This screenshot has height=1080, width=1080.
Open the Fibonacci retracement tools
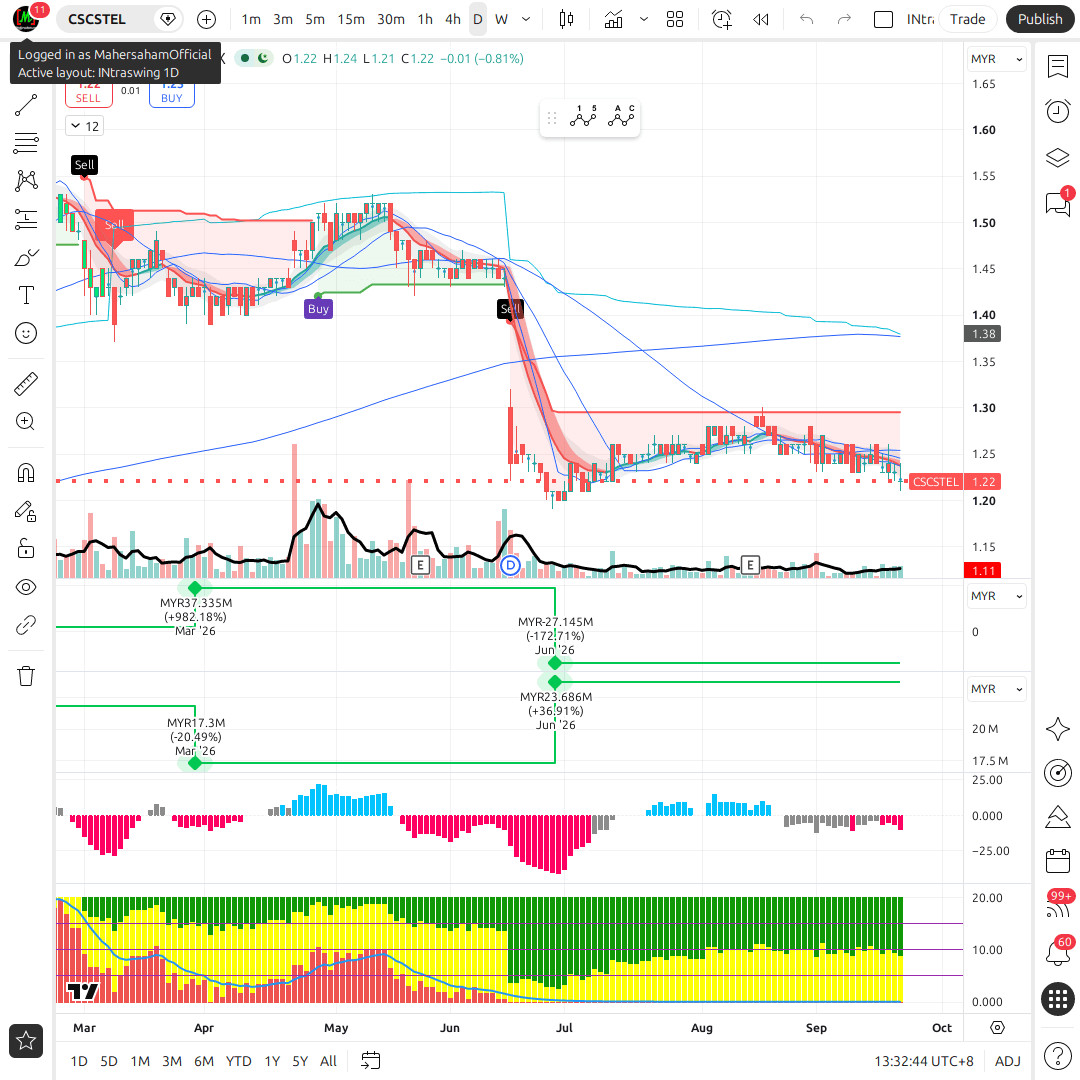(26, 143)
